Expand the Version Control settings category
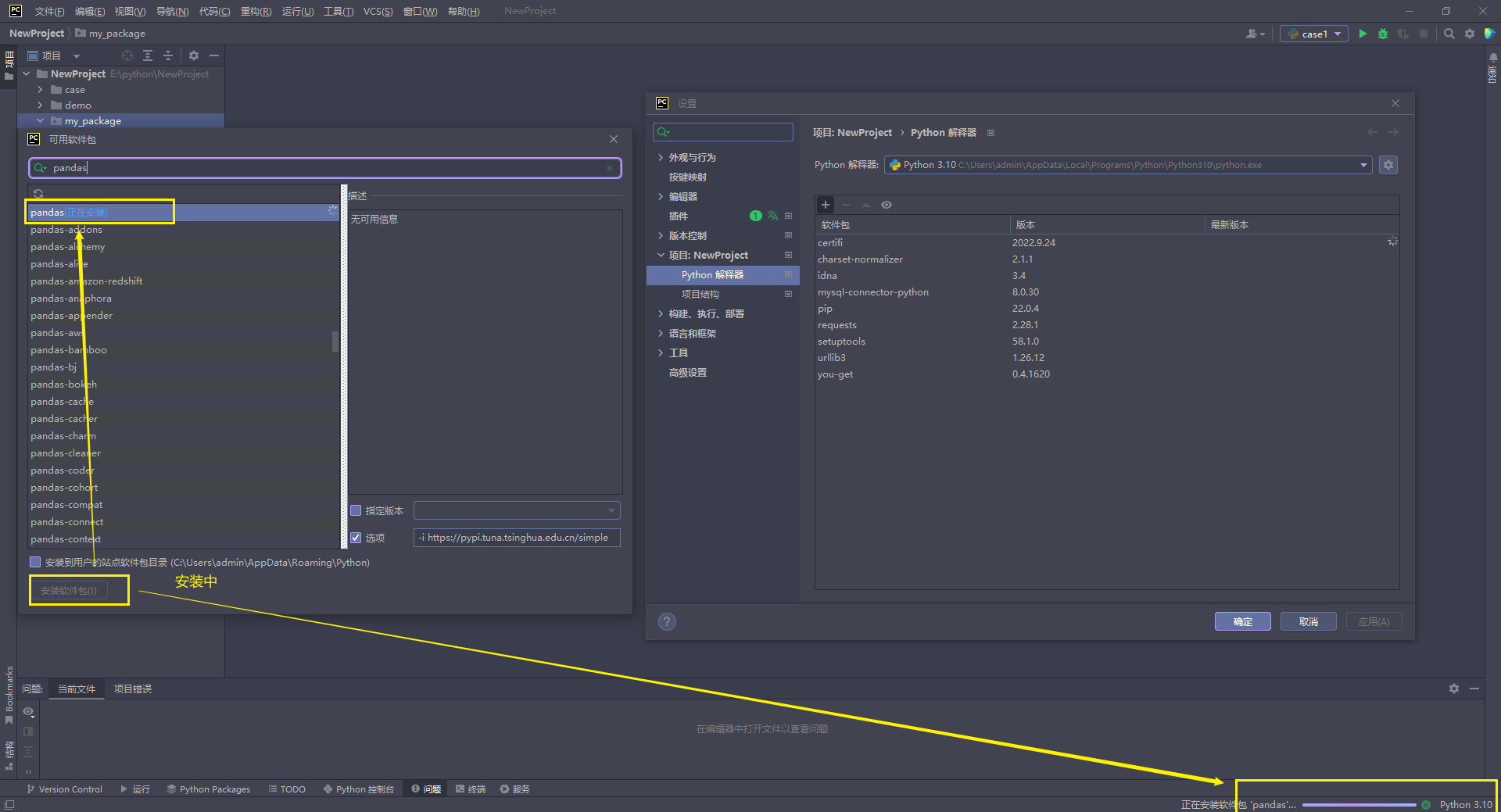1501x812 pixels. click(661, 236)
